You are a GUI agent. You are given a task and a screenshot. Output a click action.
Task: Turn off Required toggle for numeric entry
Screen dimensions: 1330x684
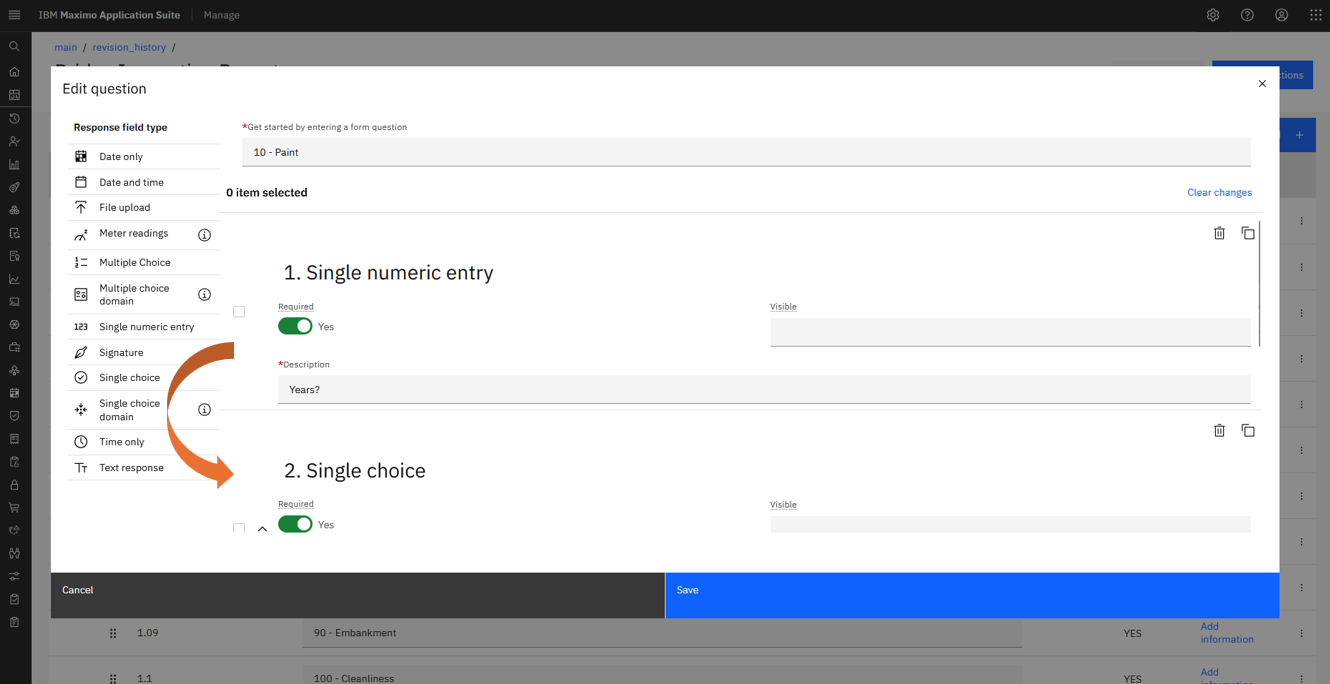point(295,326)
